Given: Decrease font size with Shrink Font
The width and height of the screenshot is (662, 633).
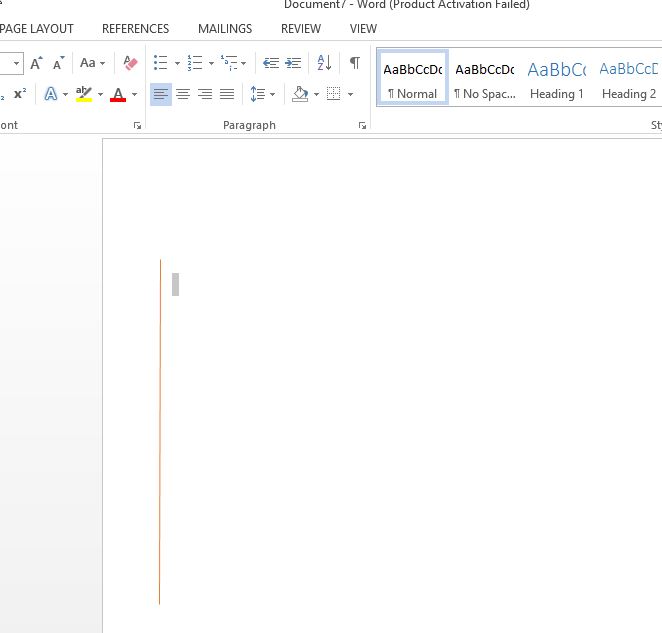Looking at the screenshot, I should [x=58, y=63].
